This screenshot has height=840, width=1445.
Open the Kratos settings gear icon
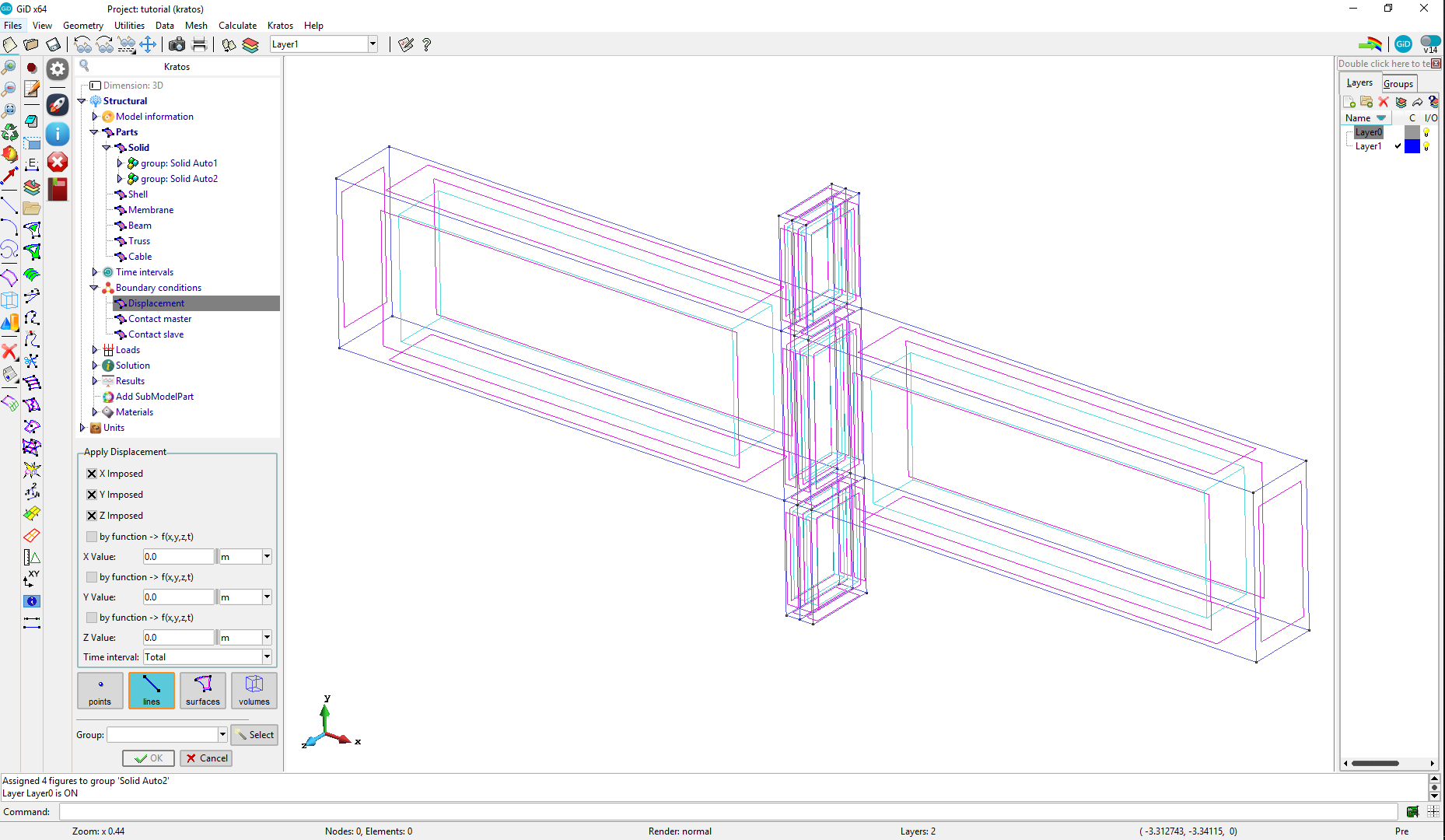pos(58,69)
